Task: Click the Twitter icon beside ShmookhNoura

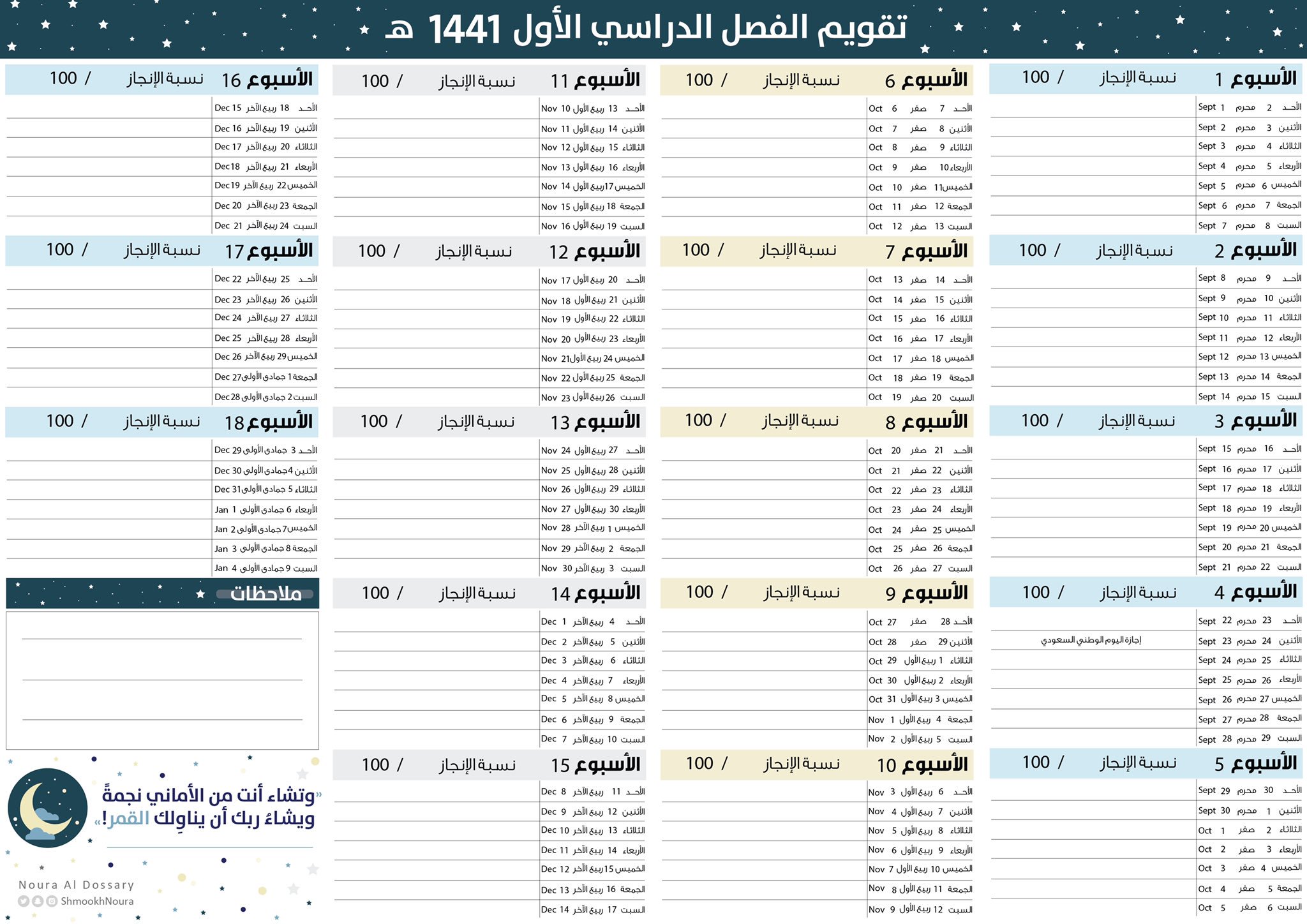Action: [x=24, y=901]
